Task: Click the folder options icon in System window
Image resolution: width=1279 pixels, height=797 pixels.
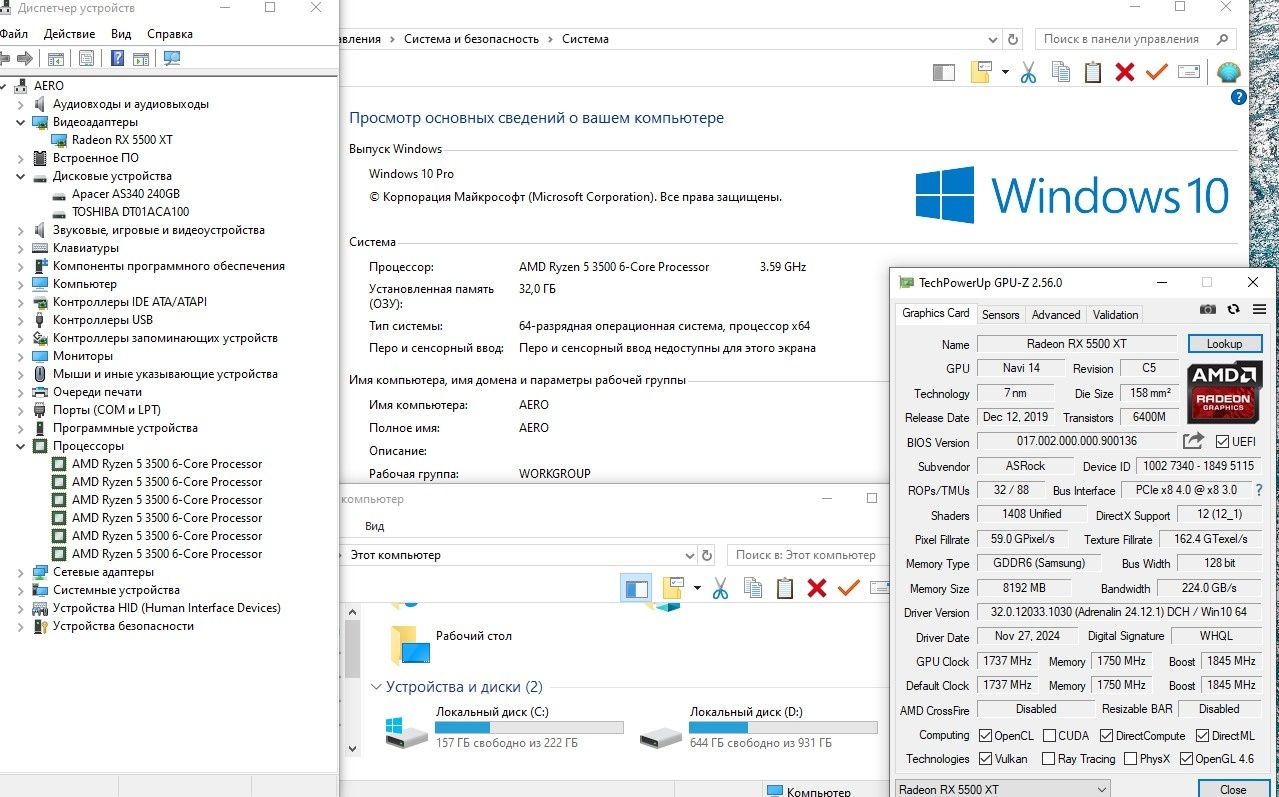Action: click(x=981, y=72)
